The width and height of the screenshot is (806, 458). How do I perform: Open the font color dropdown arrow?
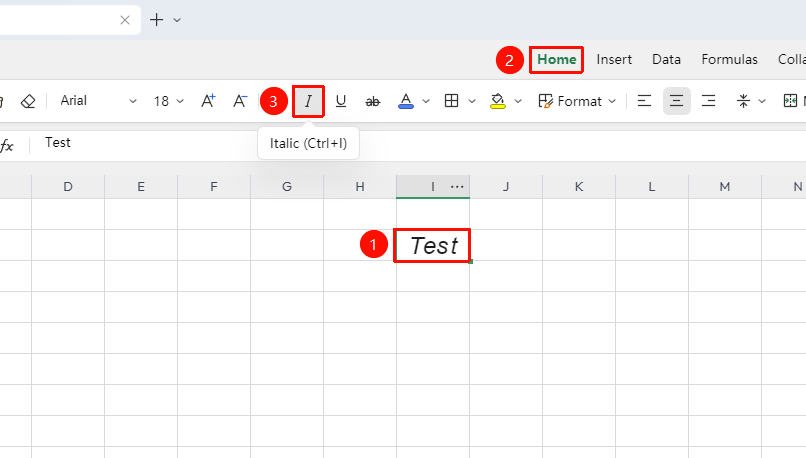click(426, 101)
